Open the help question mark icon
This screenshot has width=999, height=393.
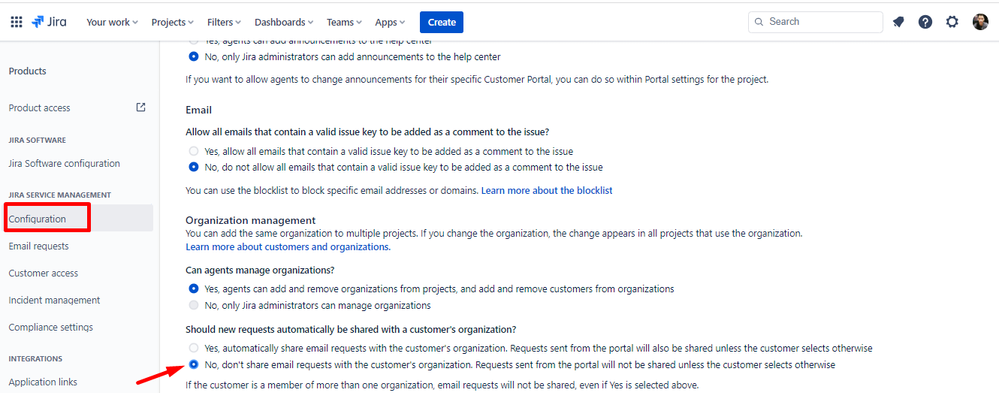coord(925,22)
